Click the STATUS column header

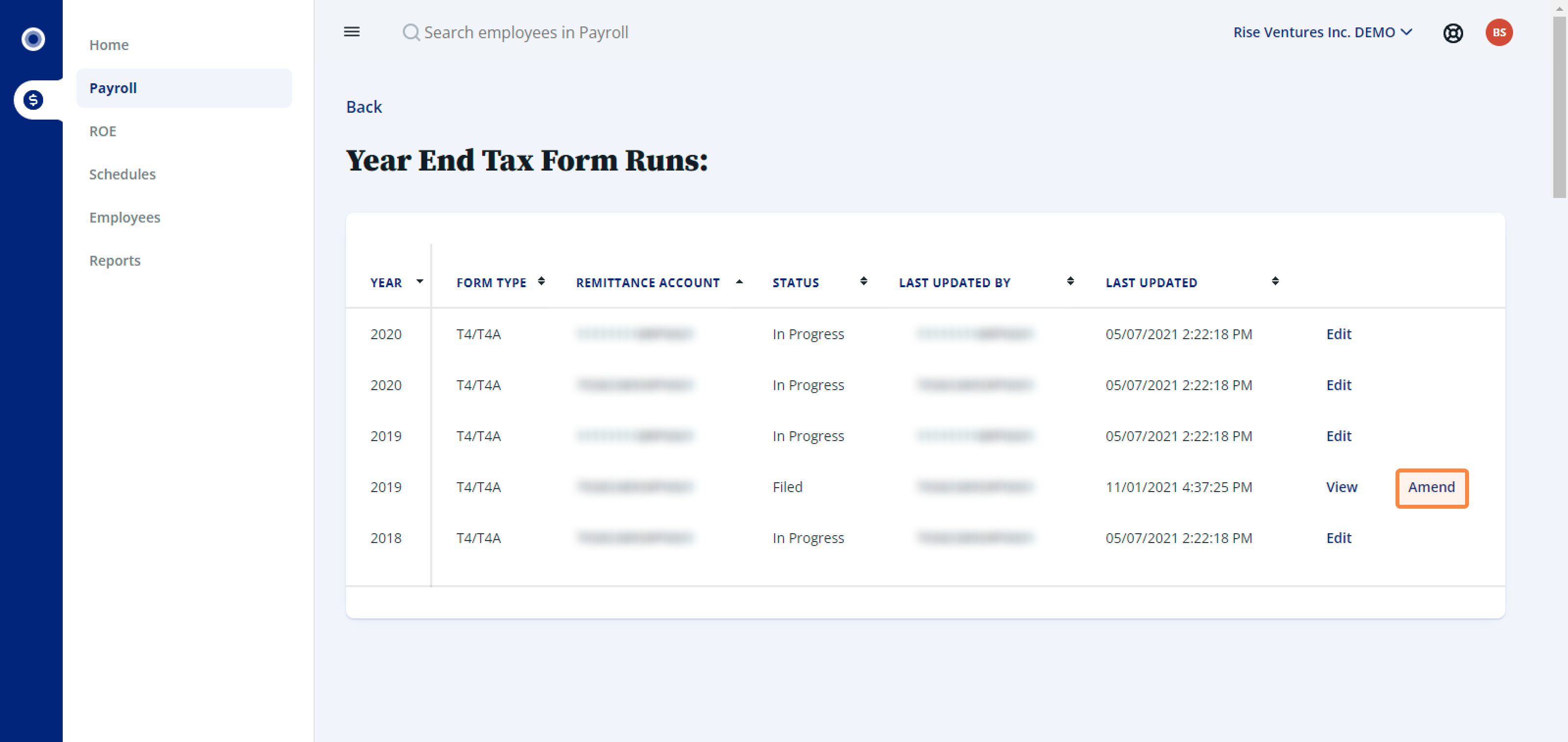pos(796,283)
